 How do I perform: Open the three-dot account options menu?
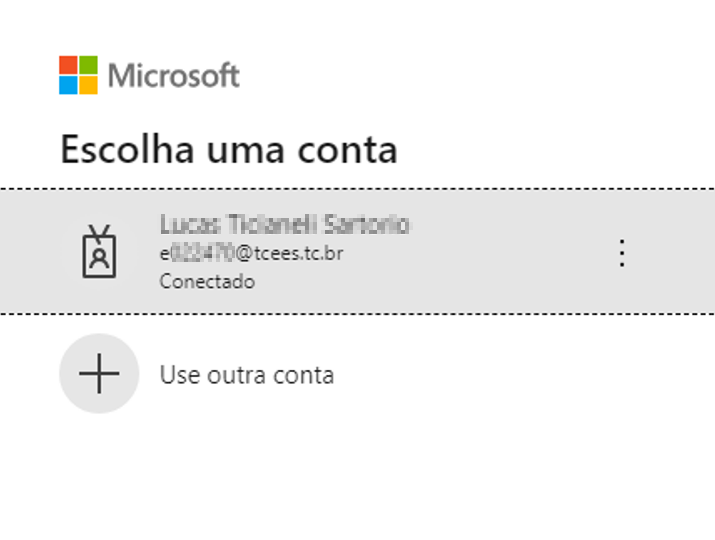[x=622, y=253]
